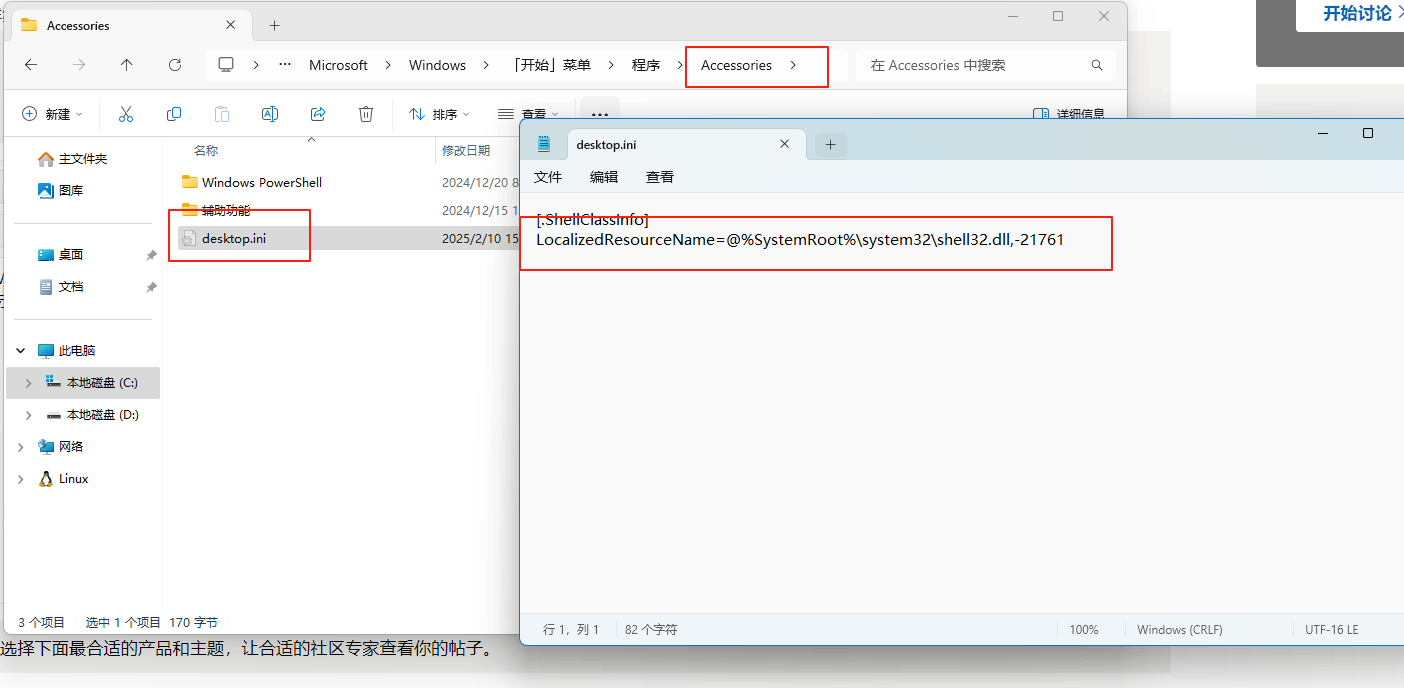
Task: Click 「开始」菜单 breadcrumb segment
Action: pyautogui.click(x=550, y=65)
